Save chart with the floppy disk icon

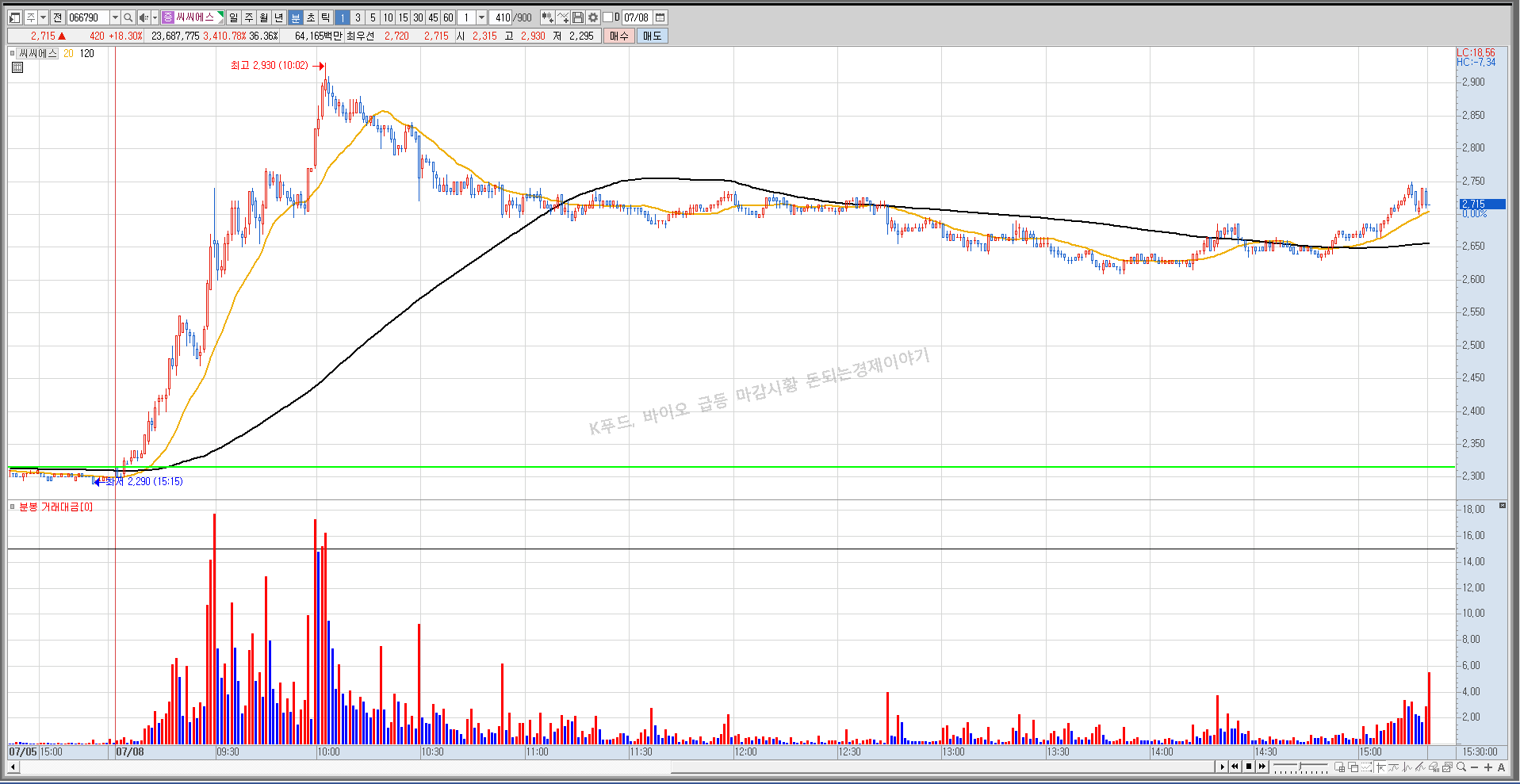[x=578, y=17]
